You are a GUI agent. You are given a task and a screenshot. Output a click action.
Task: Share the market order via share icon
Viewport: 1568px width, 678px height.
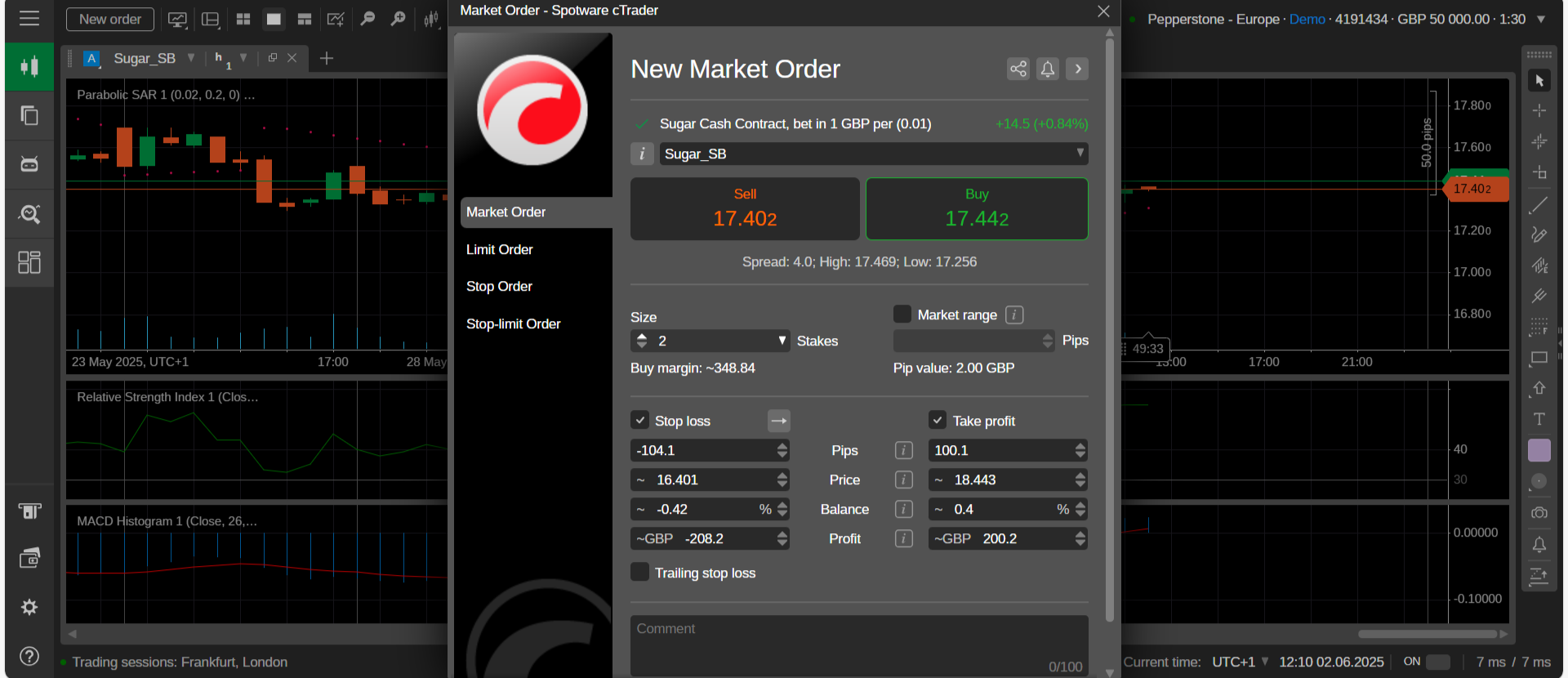(x=1018, y=69)
